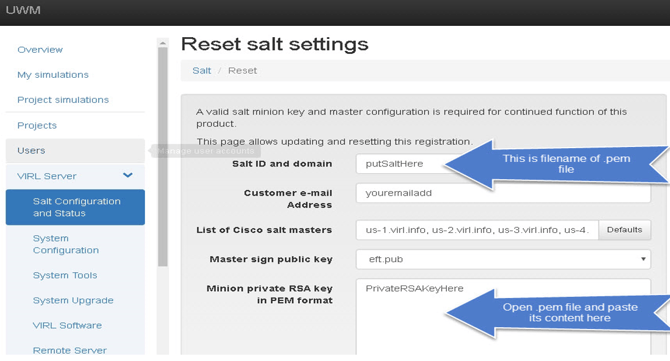Viewport: 670px width, 361px height.
Task: Open the Master sign public key dropdown
Action: coord(503,259)
